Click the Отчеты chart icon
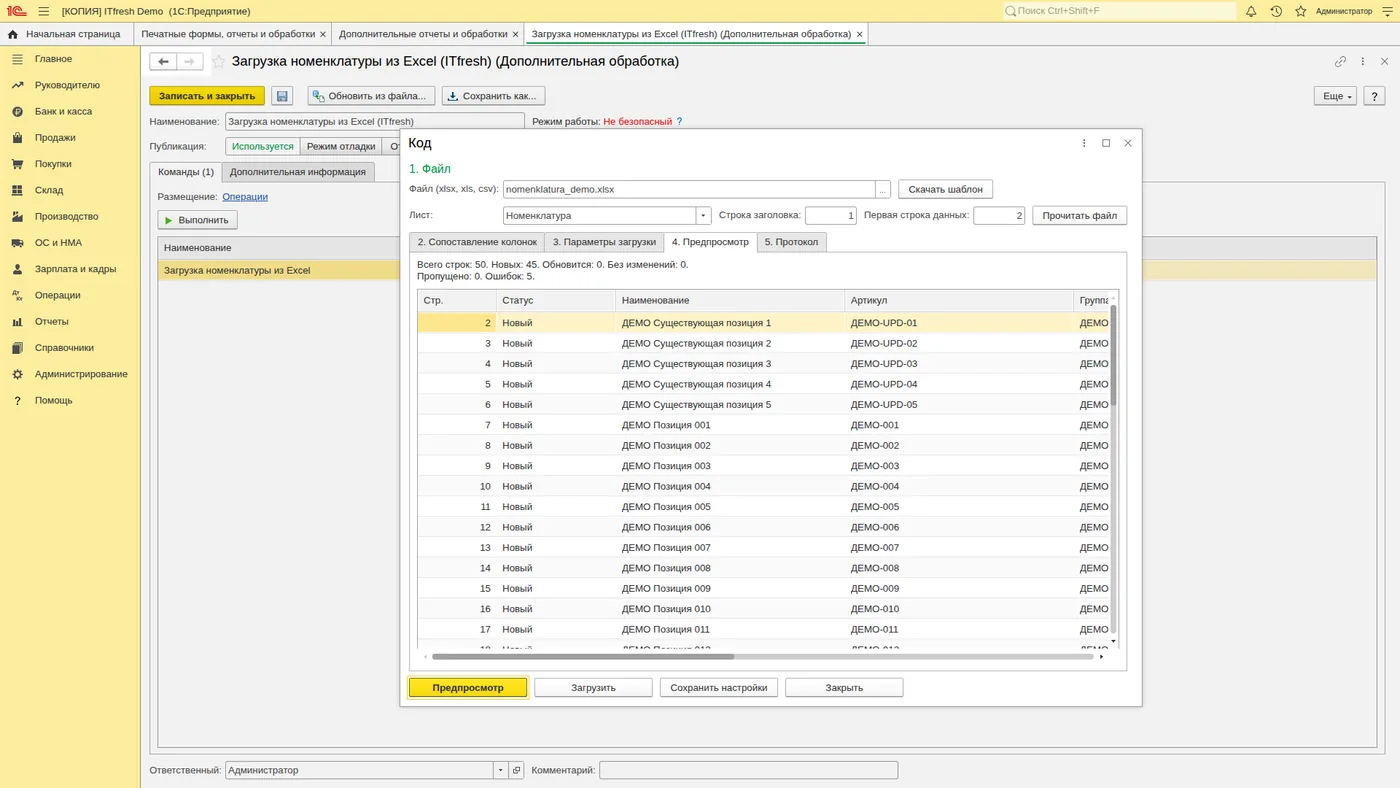The width and height of the screenshot is (1400, 788). click(17, 322)
